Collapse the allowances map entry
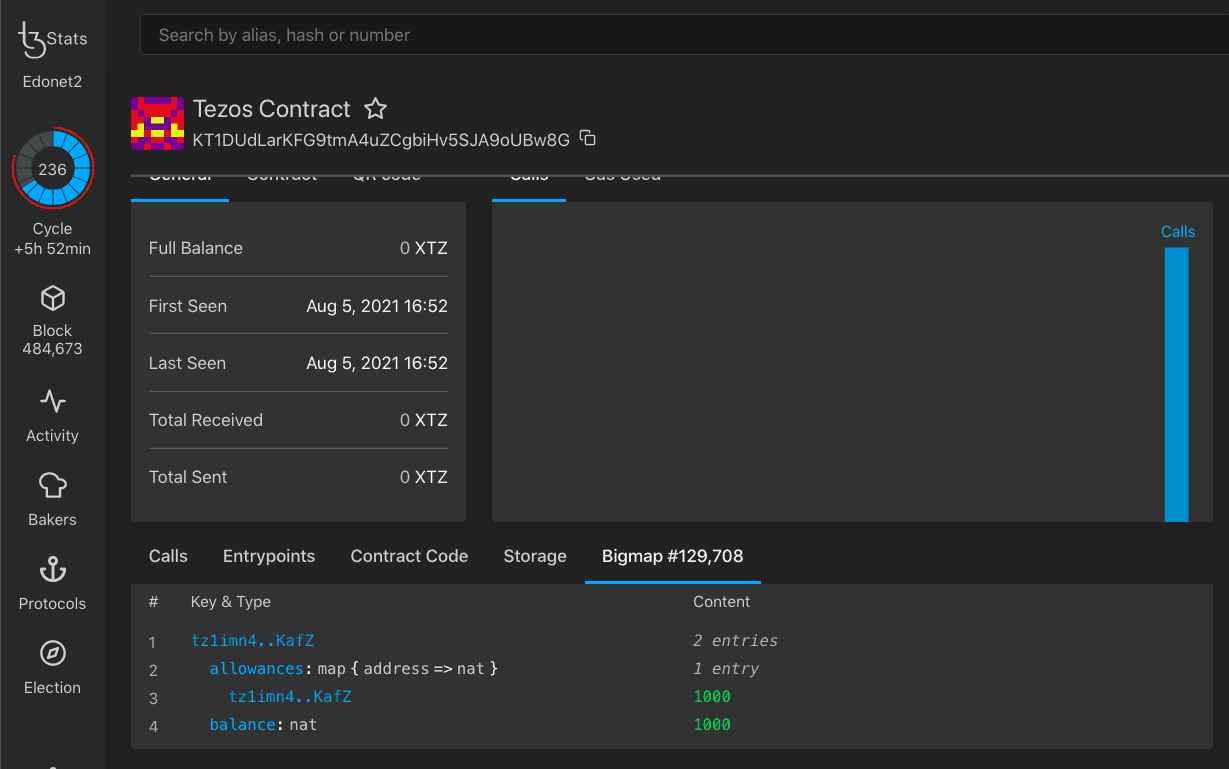The width and height of the screenshot is (1229, 769). (256, 669)
